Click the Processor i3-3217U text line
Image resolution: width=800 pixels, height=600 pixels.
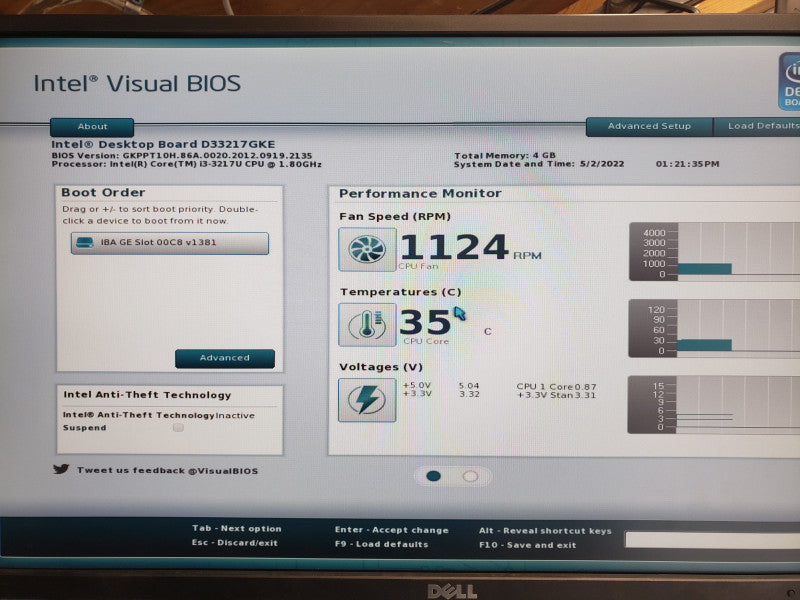186,164
